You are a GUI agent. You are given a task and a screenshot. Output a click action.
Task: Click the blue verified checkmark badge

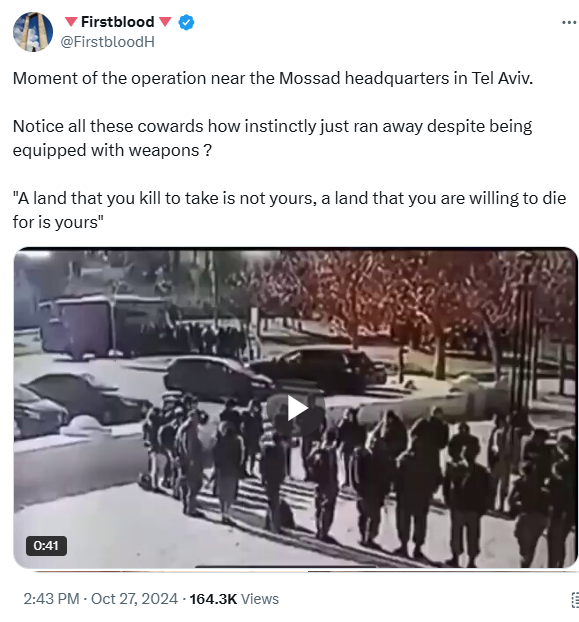point(186,22)
